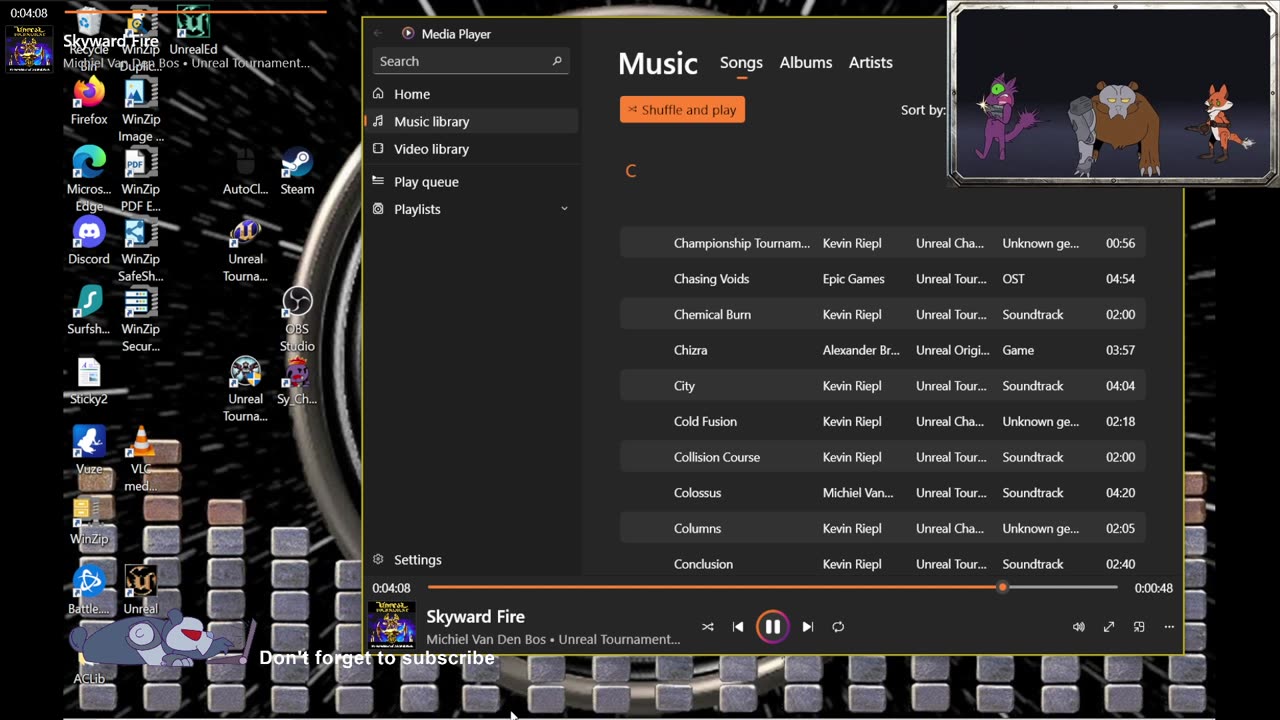Expand the Playlists section chevron
The height and width of the screenshot is (720, 1280).
[564, 209]
